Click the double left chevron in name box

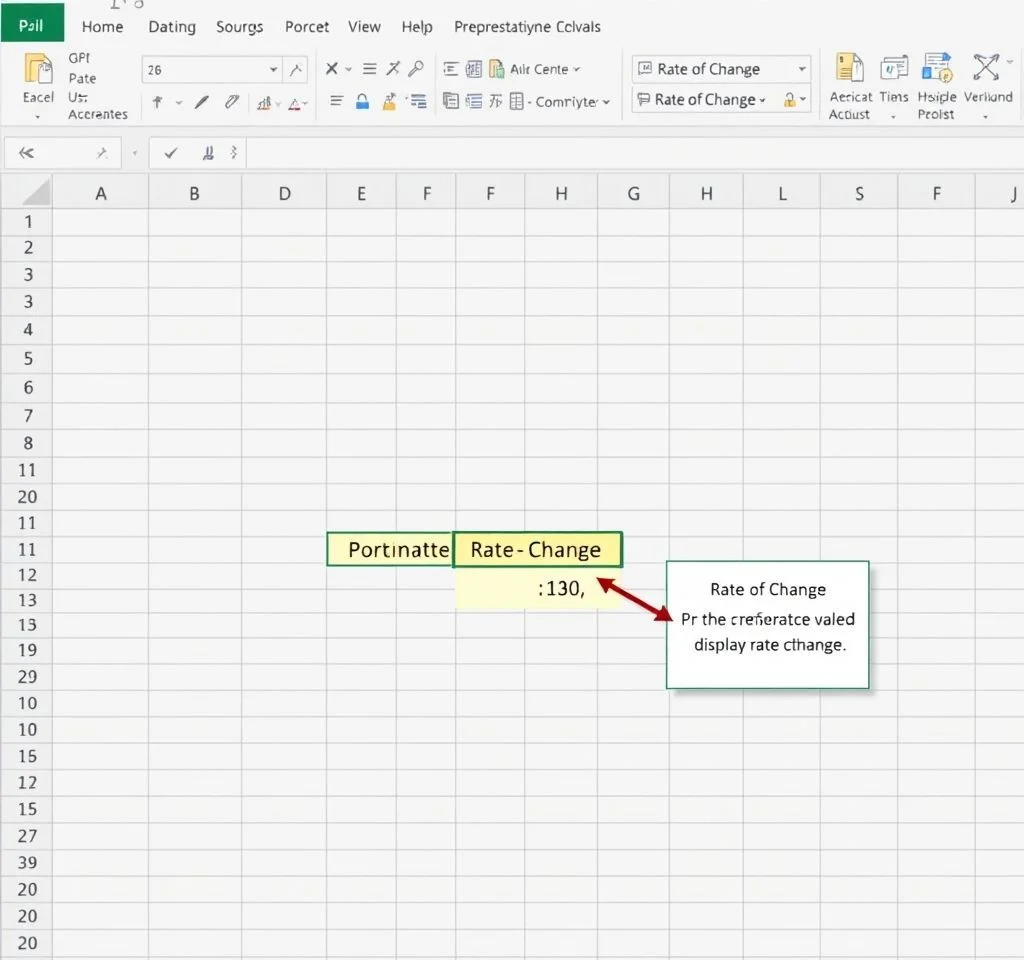coord(26,153)
